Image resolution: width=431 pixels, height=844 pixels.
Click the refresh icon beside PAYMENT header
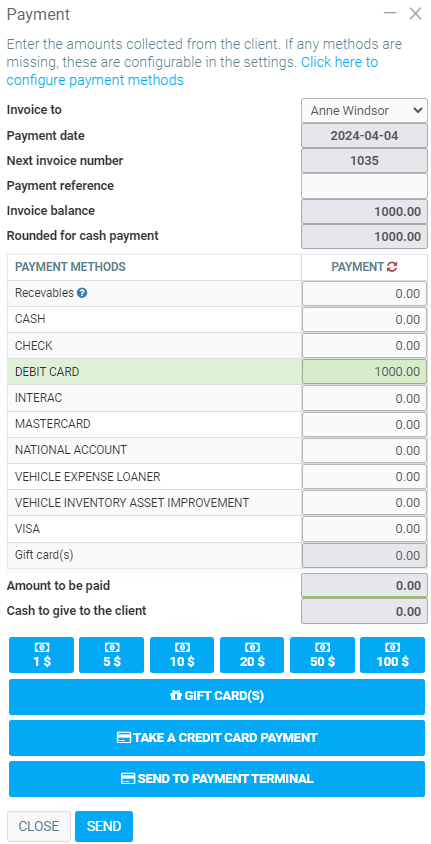click(392, 266)
